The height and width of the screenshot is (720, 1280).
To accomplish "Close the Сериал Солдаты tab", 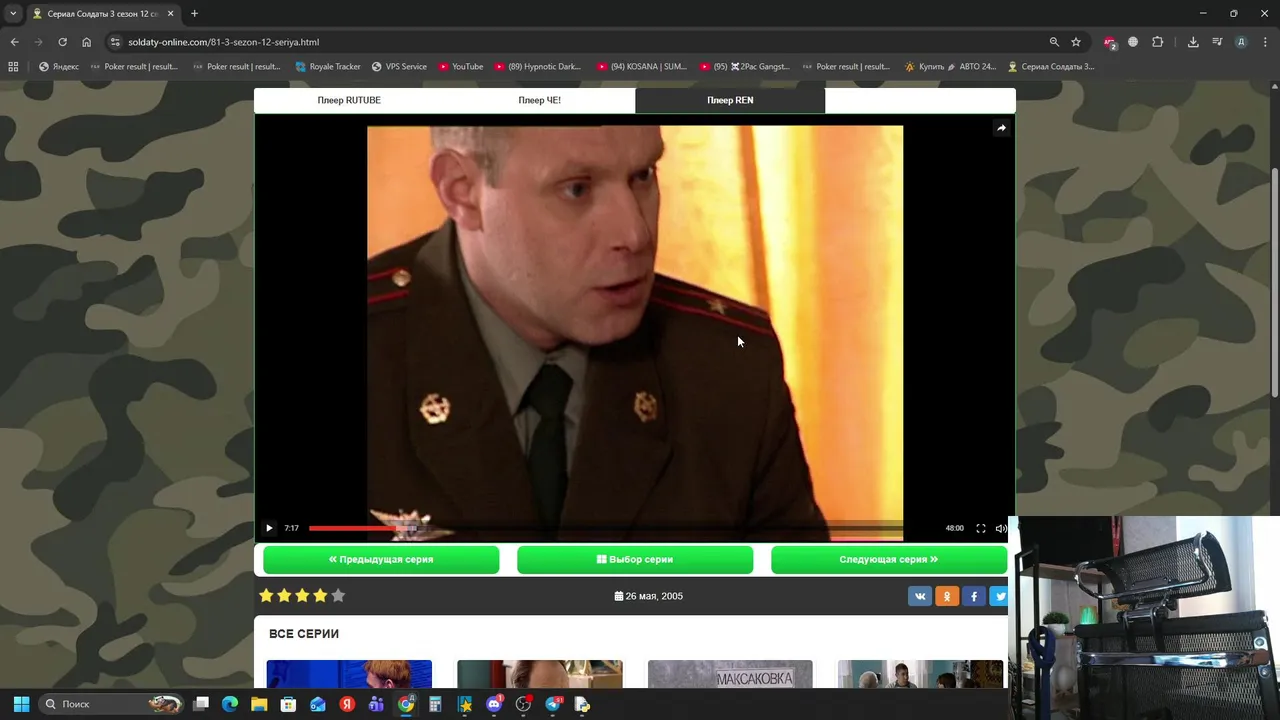I will pos(170,14).
